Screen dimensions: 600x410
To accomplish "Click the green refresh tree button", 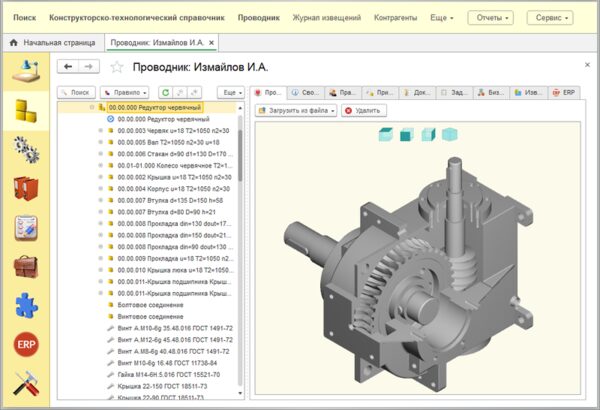I will (x=165, y=92).
